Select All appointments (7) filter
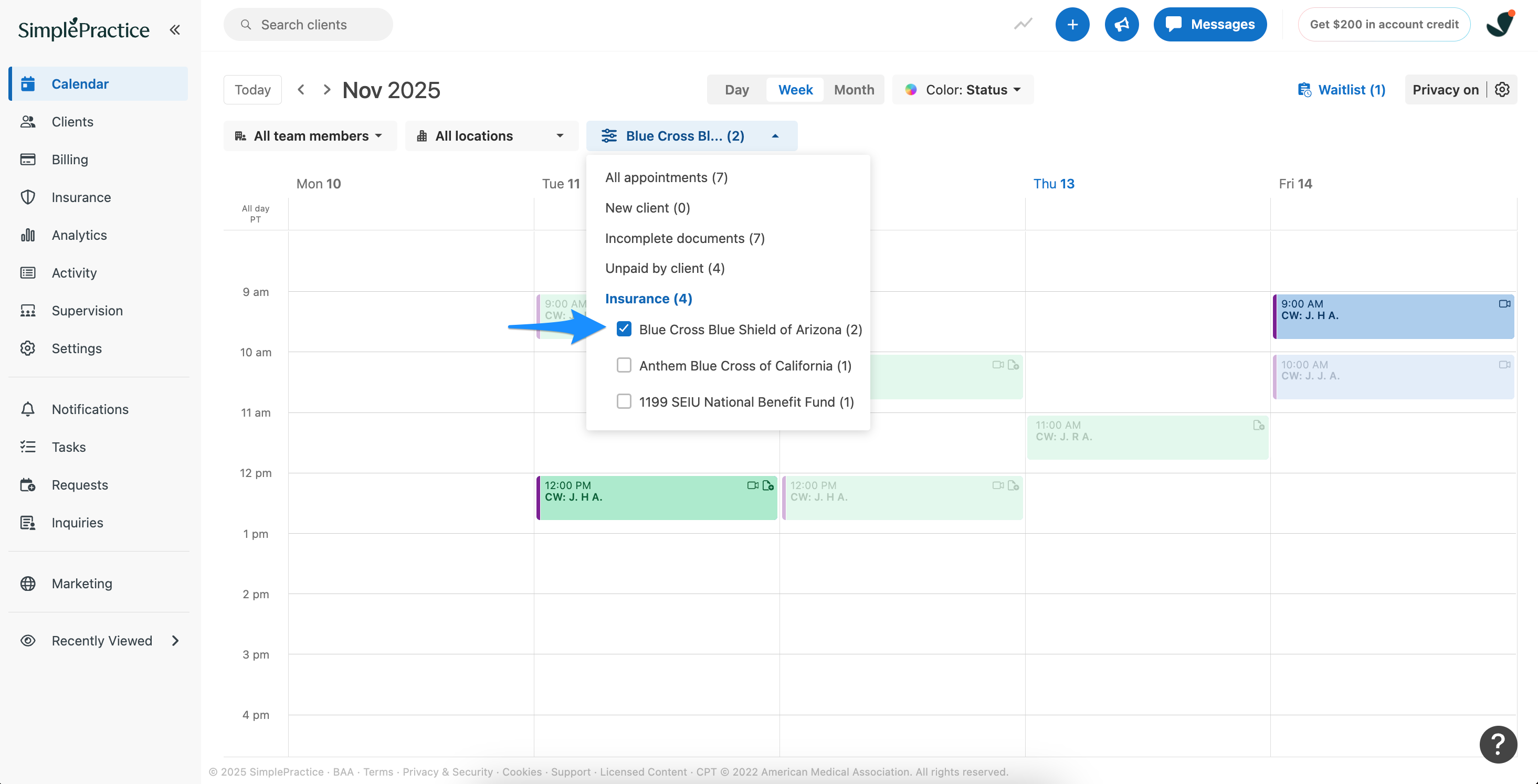Screen dimensions: 1538x784 (666, 177)
